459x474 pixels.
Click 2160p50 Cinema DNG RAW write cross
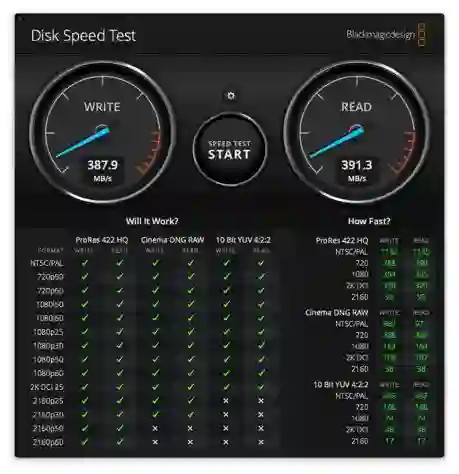coord(155,428)
